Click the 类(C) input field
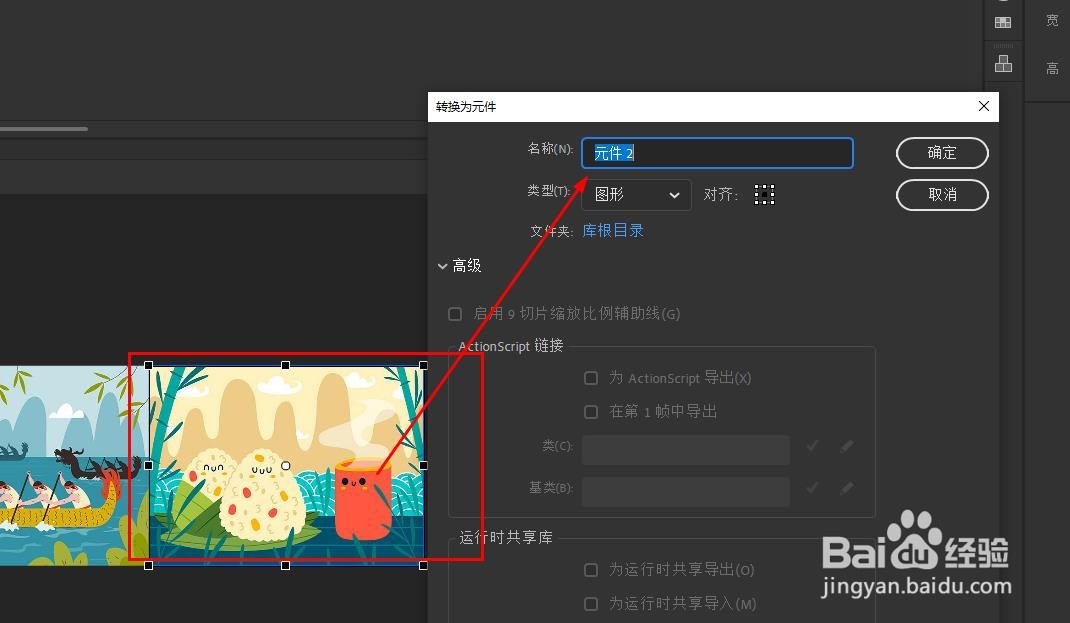 686,450
